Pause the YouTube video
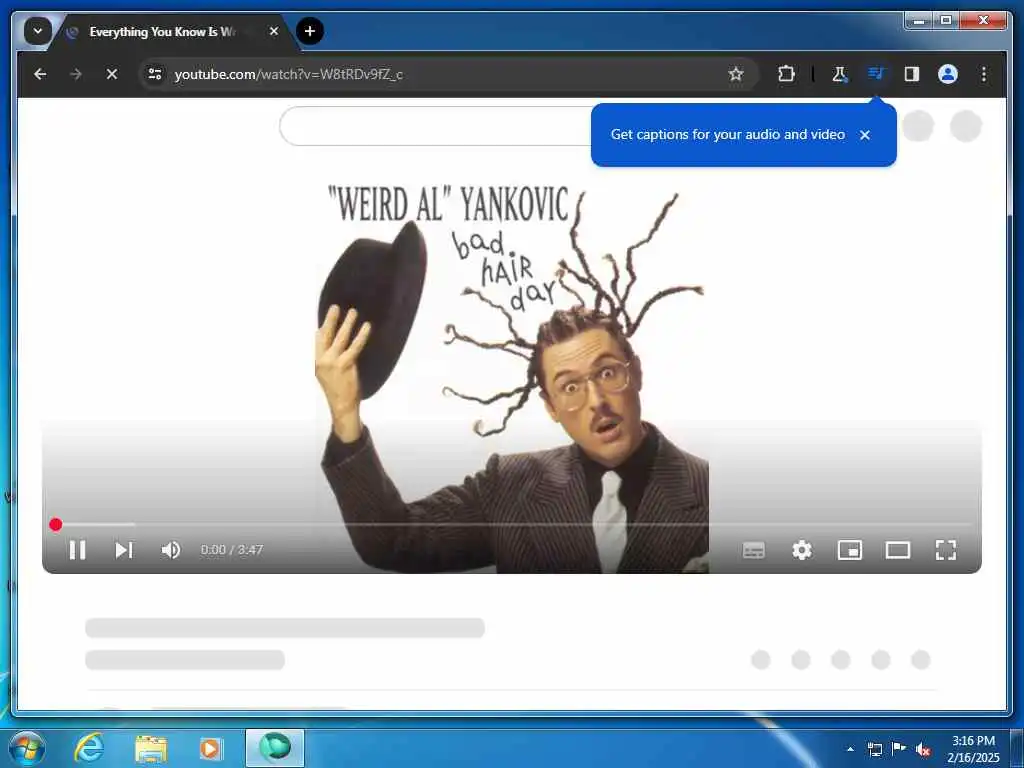1024x768 pixels. pyautogui.click(x=77, y=550)
